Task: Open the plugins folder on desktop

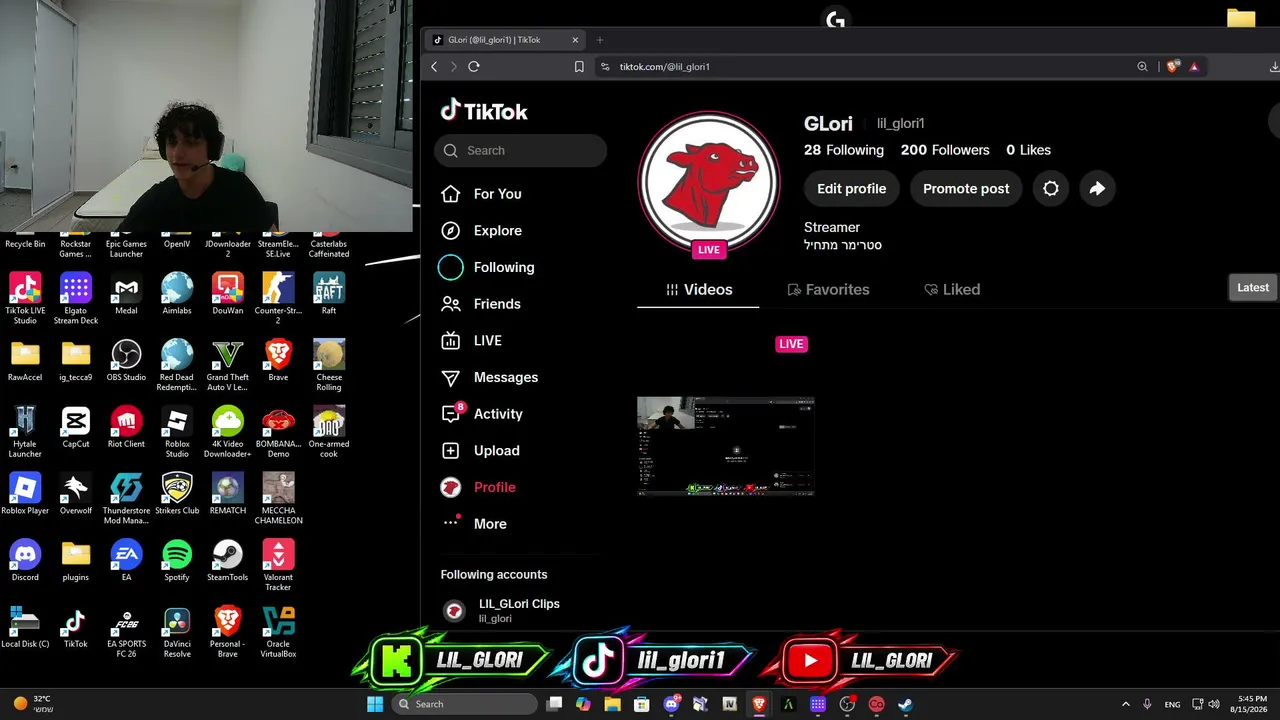Action: pyautogui.click(x=76, y=561)
